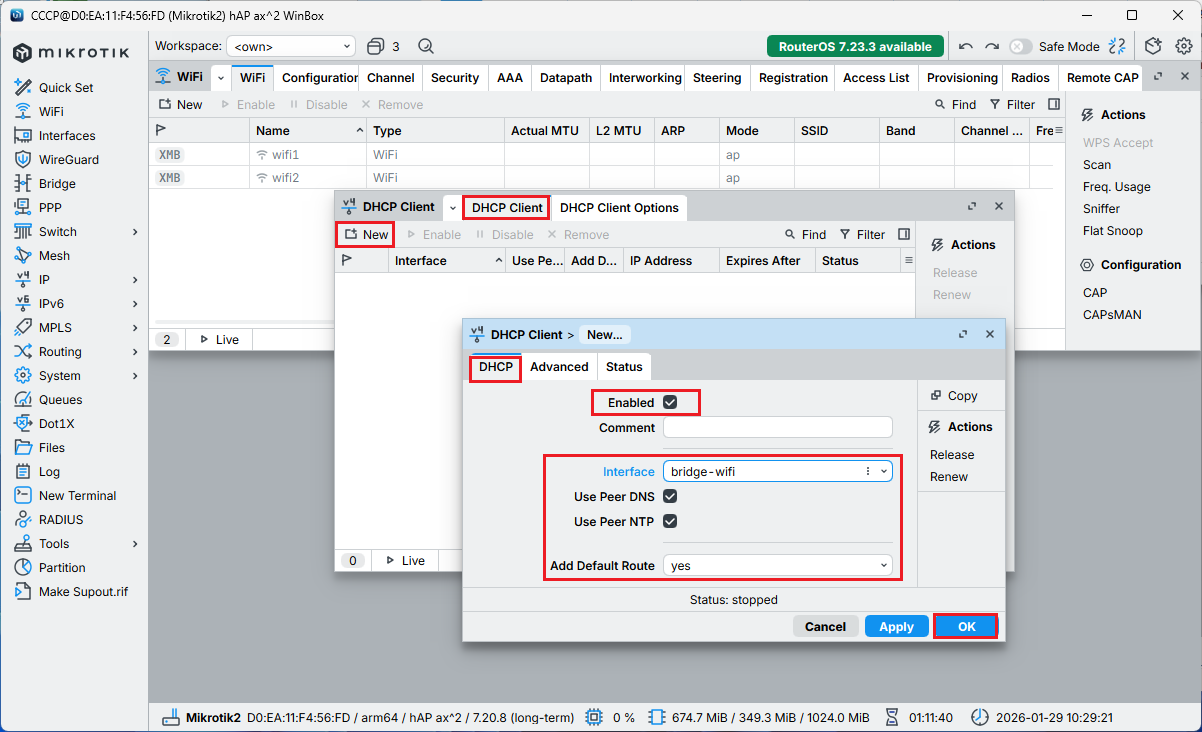Click RouterOS 7.23.3 available button
Image resolution: width=1202 pixels, height=732 pixels.
pos(856,46)
